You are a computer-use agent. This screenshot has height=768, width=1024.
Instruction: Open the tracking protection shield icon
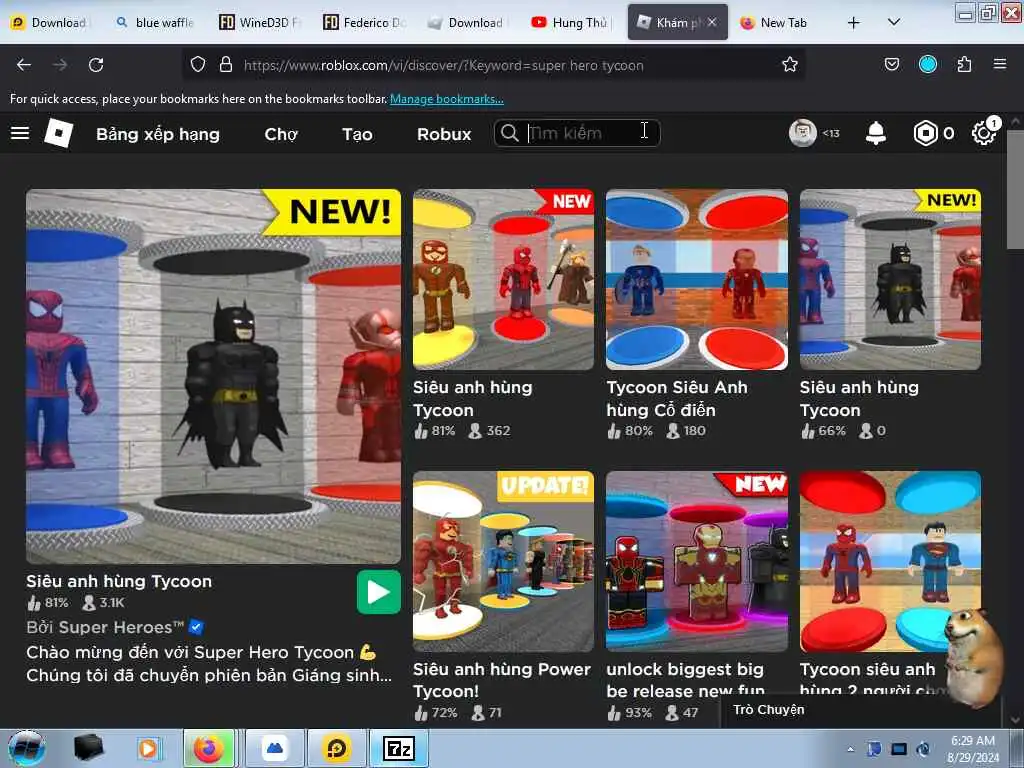pyautogui.click(x=198, y=65)
